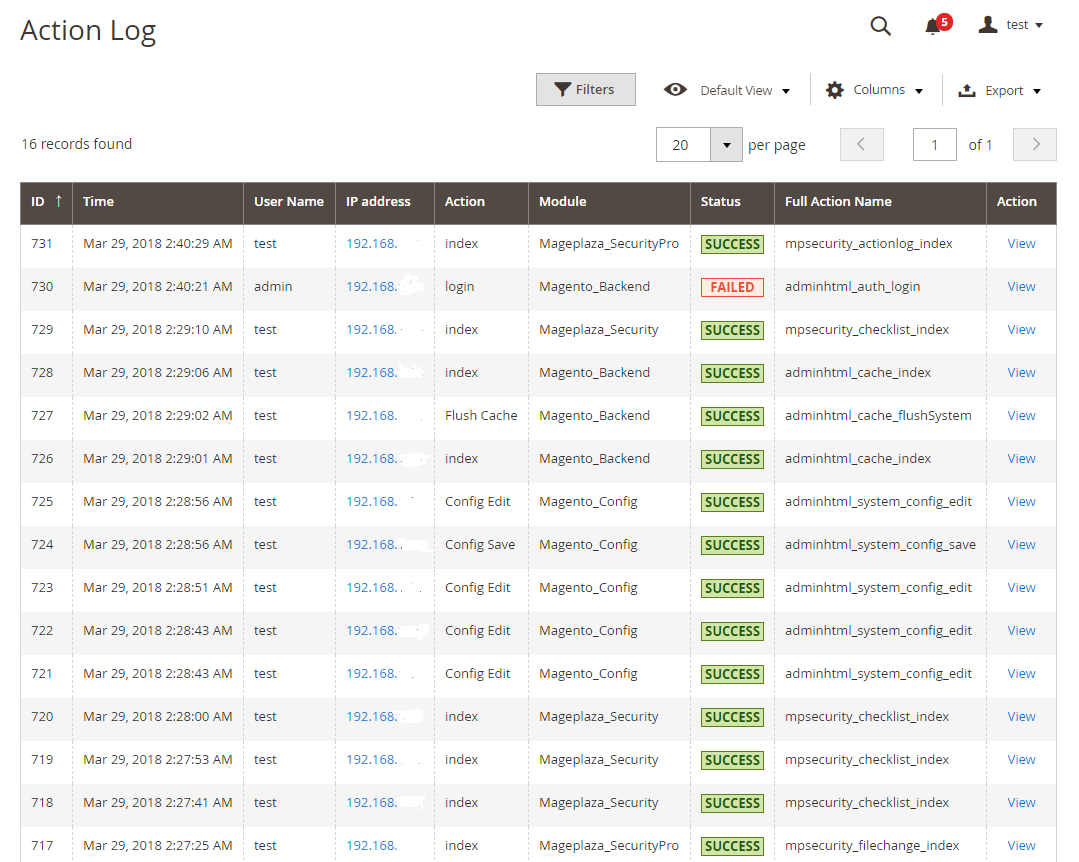
Task: Open the notifications bell icon
Action: 933,26
